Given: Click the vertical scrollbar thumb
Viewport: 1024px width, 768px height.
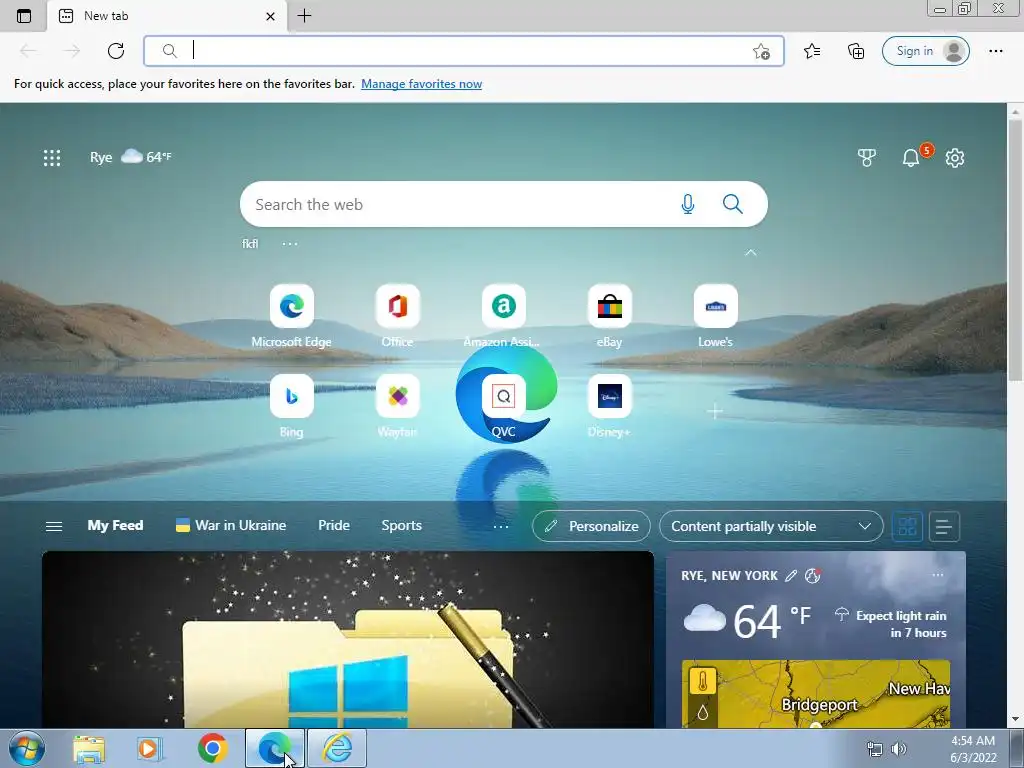Looking at the screenshot, I should (x=1015, y=251).
